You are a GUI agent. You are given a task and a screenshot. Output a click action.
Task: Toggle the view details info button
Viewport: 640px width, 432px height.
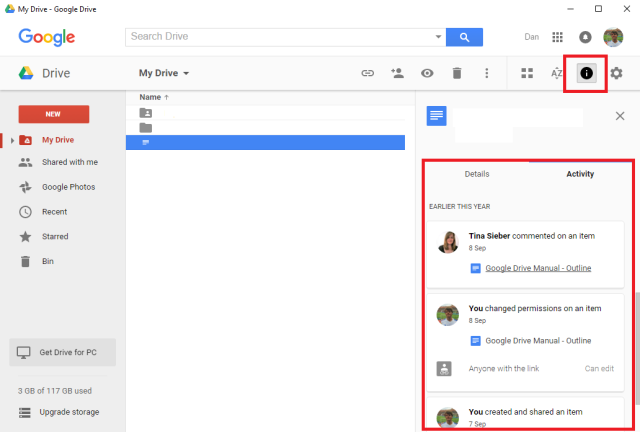[x=586, y=73]
